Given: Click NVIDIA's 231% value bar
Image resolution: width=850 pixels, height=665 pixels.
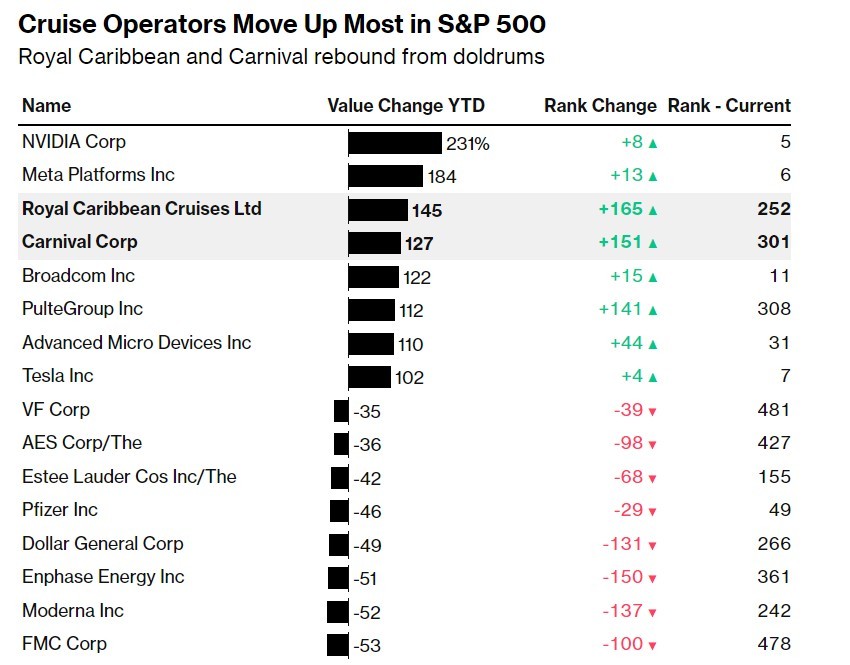Looking at the screenshot, I should tap(394, 143).
